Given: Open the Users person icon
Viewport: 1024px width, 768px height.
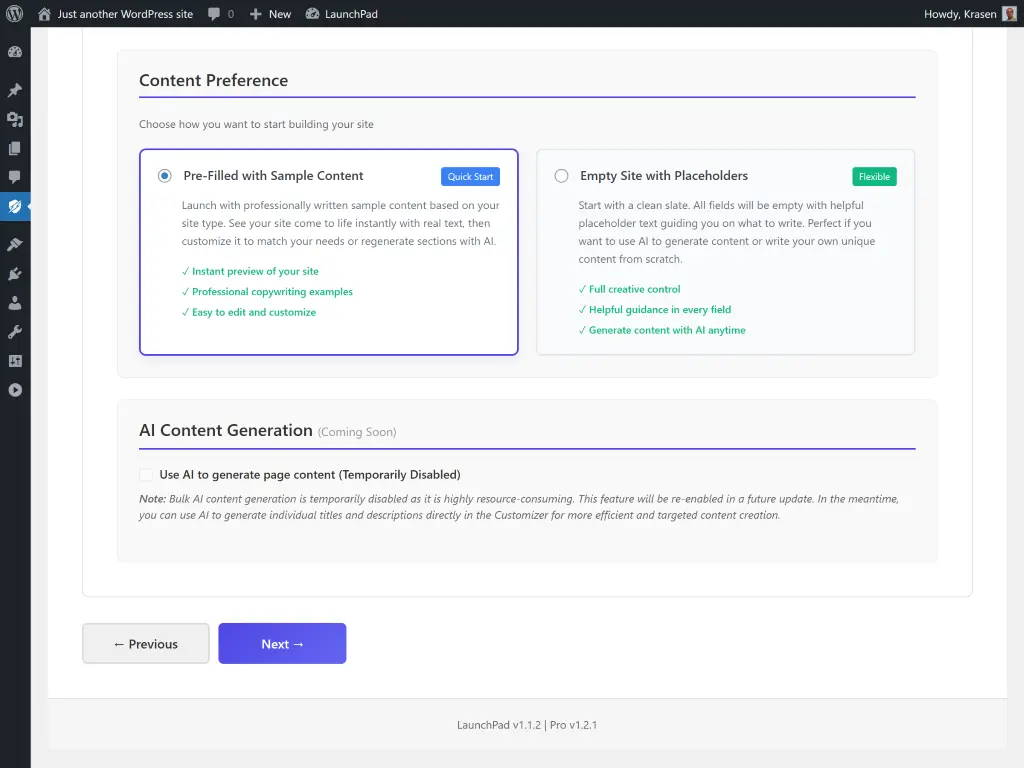Looking at the screenshot, I should pyautogui.click(x=15, y=301).
